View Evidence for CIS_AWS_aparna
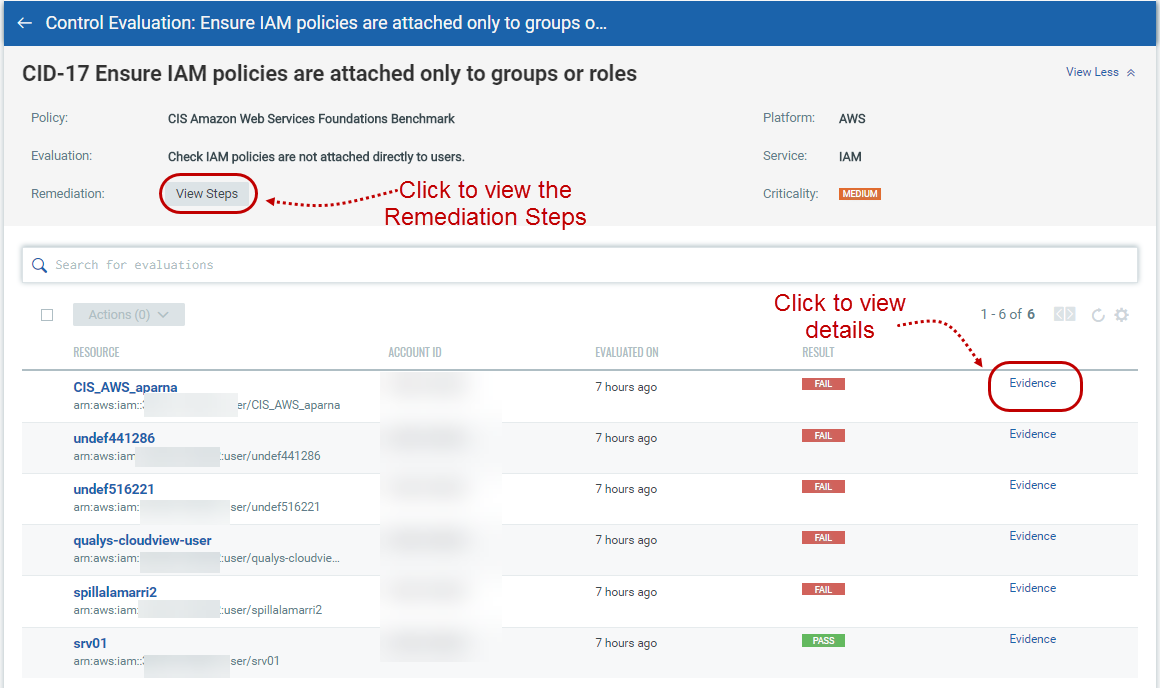Image resolution: width=1160 pixels, height=688 pixels. coord(1033,383)
